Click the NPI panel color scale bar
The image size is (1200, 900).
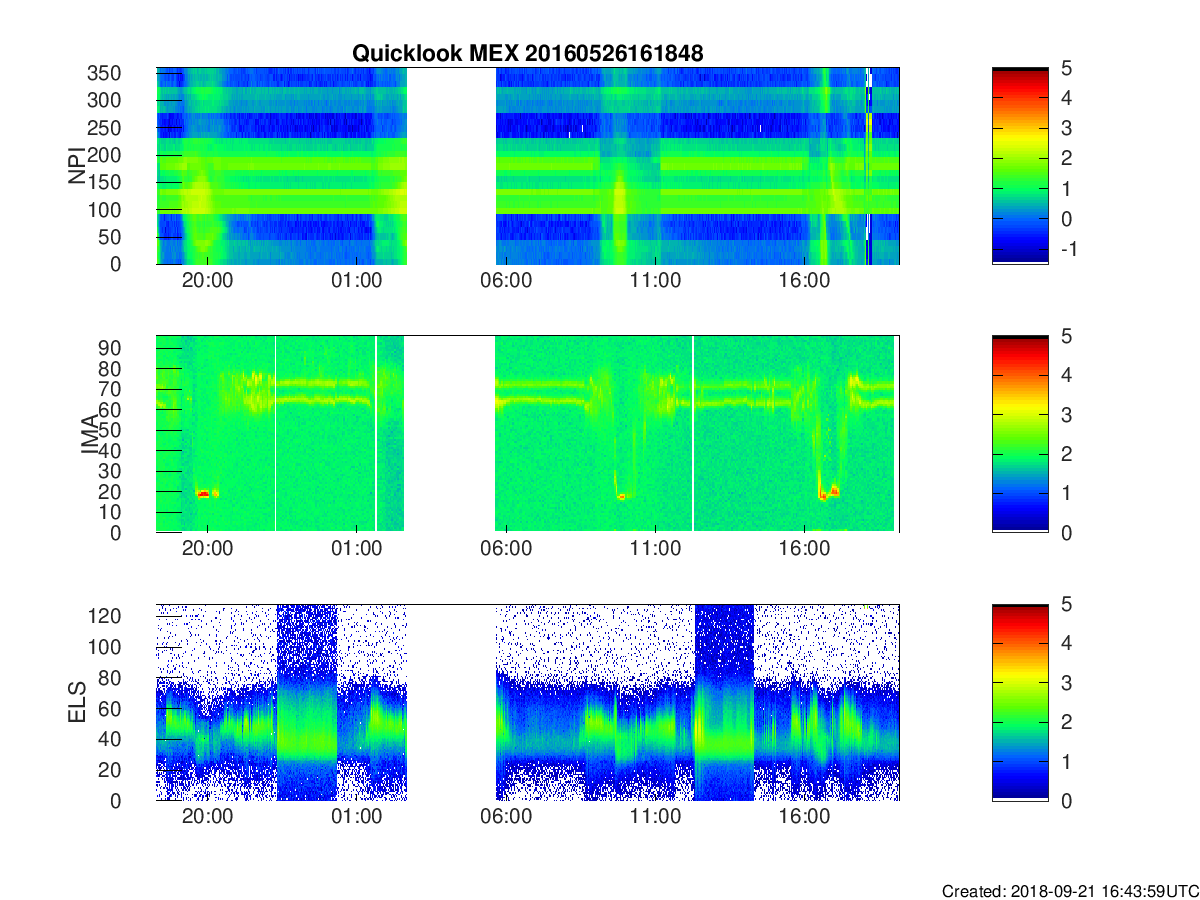click(x=1020, y=165)
